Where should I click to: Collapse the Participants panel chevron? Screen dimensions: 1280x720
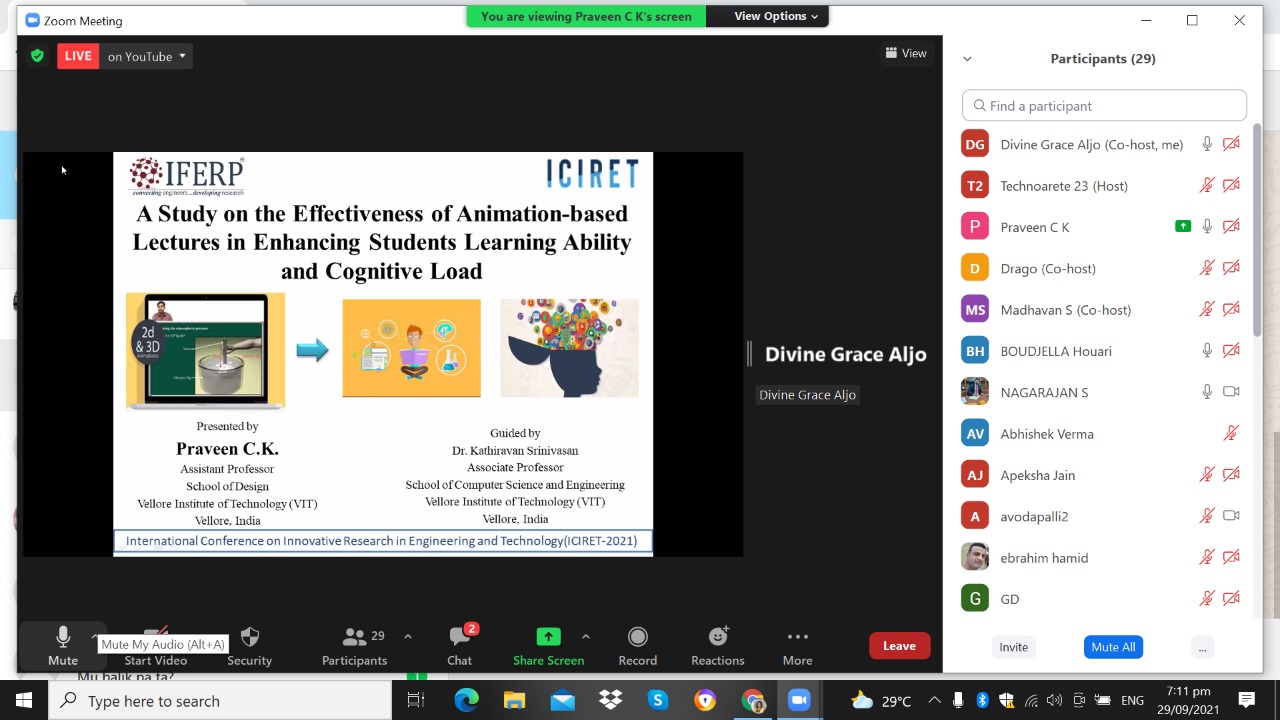coord(967,59)
